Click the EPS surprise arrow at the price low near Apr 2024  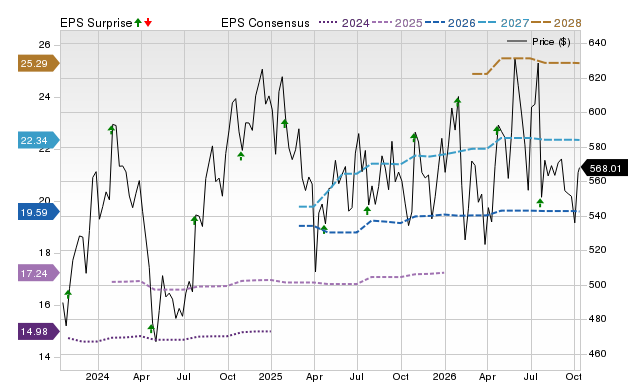click(151, 328)
